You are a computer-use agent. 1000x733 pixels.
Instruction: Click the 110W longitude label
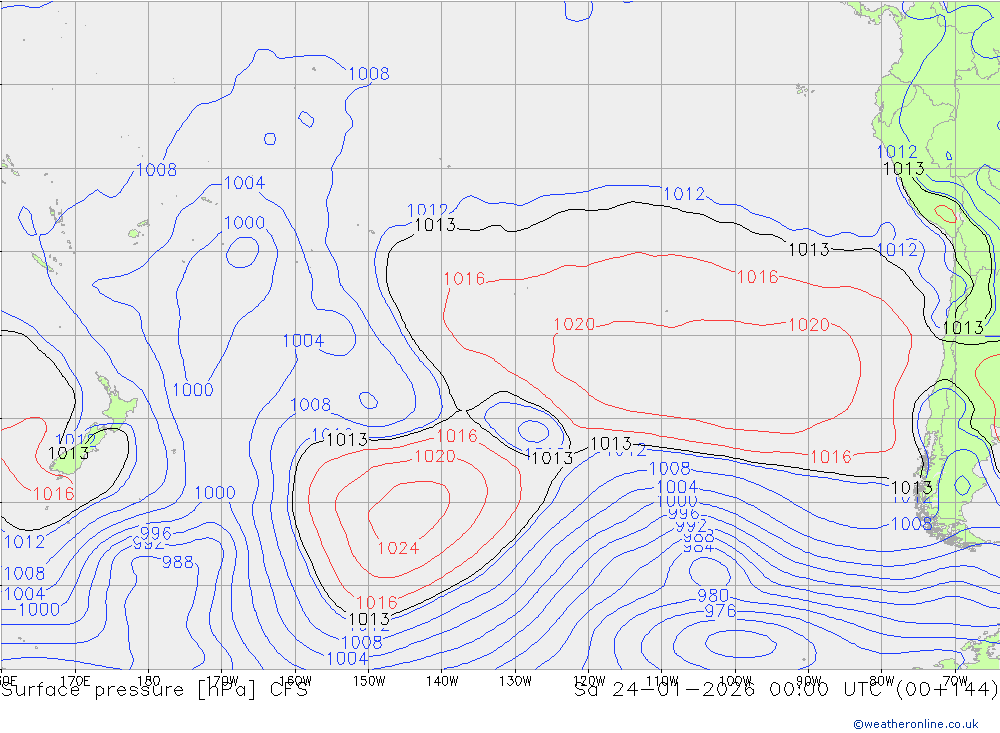point(662,681)
